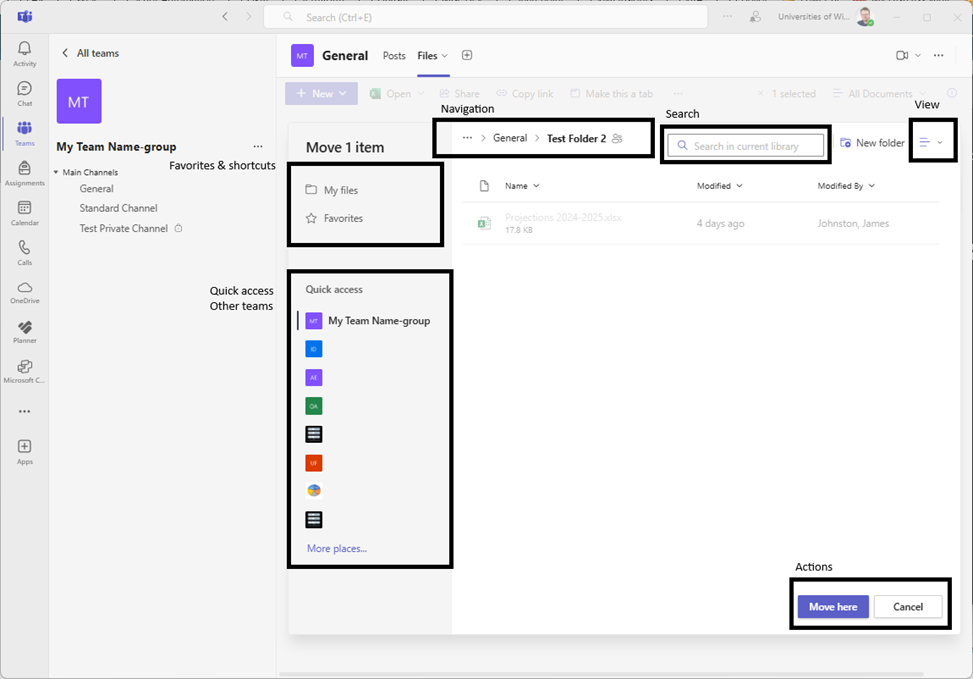This screenshot has width=973, height=679.
Task: Collapse the Main Channels section
Action: (x=56, y=173)
